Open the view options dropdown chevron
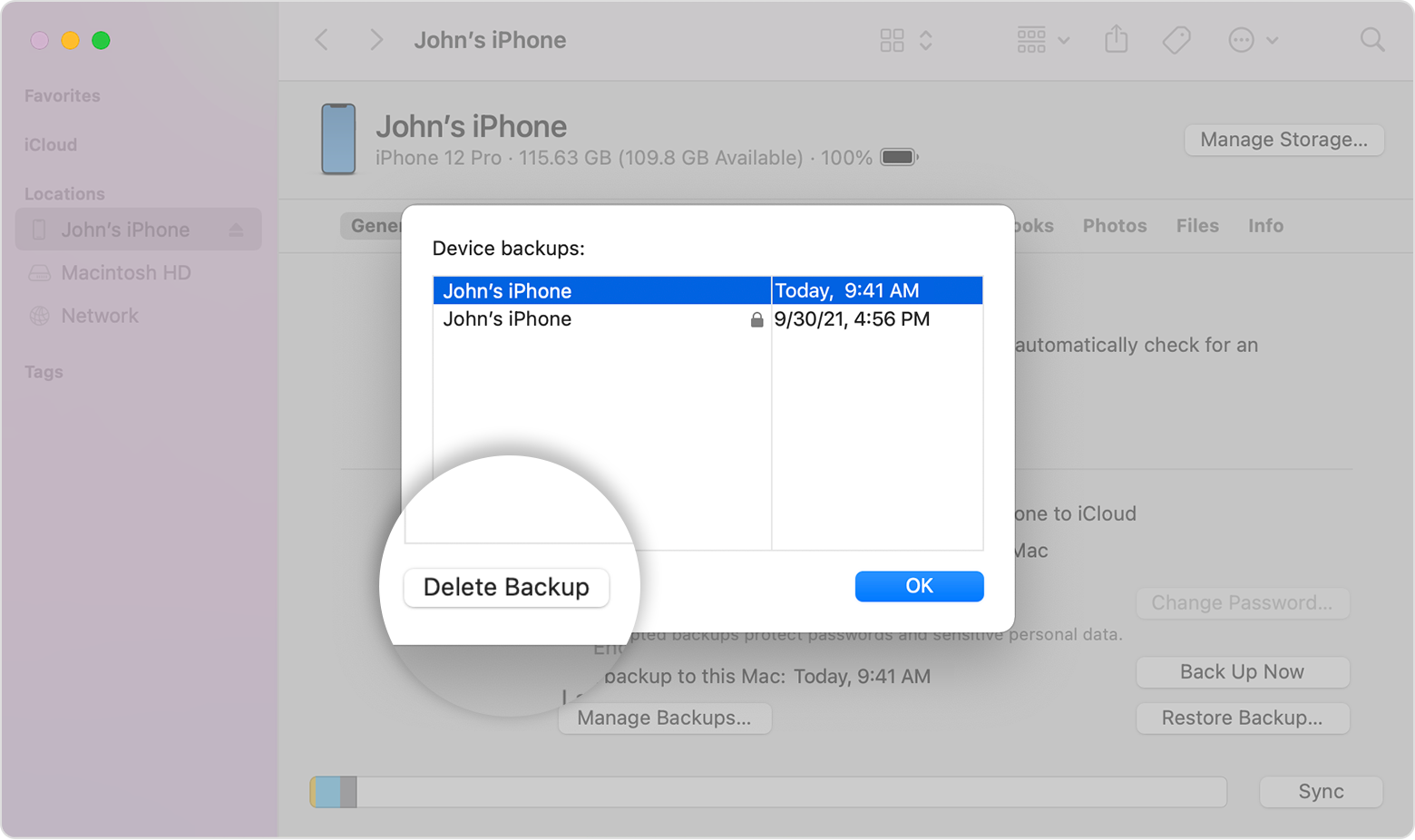Image resolution: width=1415 pixels, height=840 pixels. pos(927,40)
